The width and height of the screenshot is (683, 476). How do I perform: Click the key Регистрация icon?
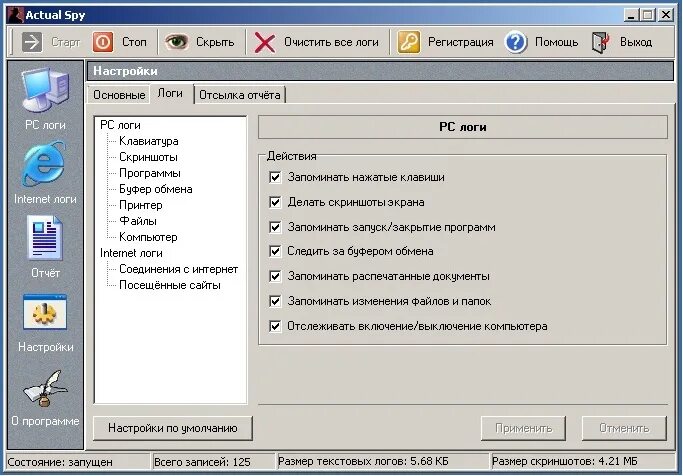(x=409, y=42)
